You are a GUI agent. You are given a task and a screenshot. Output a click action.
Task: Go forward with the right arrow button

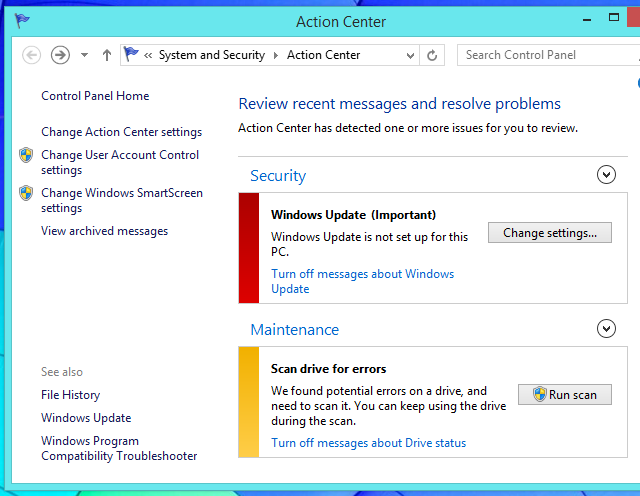pyautogui.click(x=60, y=55)
